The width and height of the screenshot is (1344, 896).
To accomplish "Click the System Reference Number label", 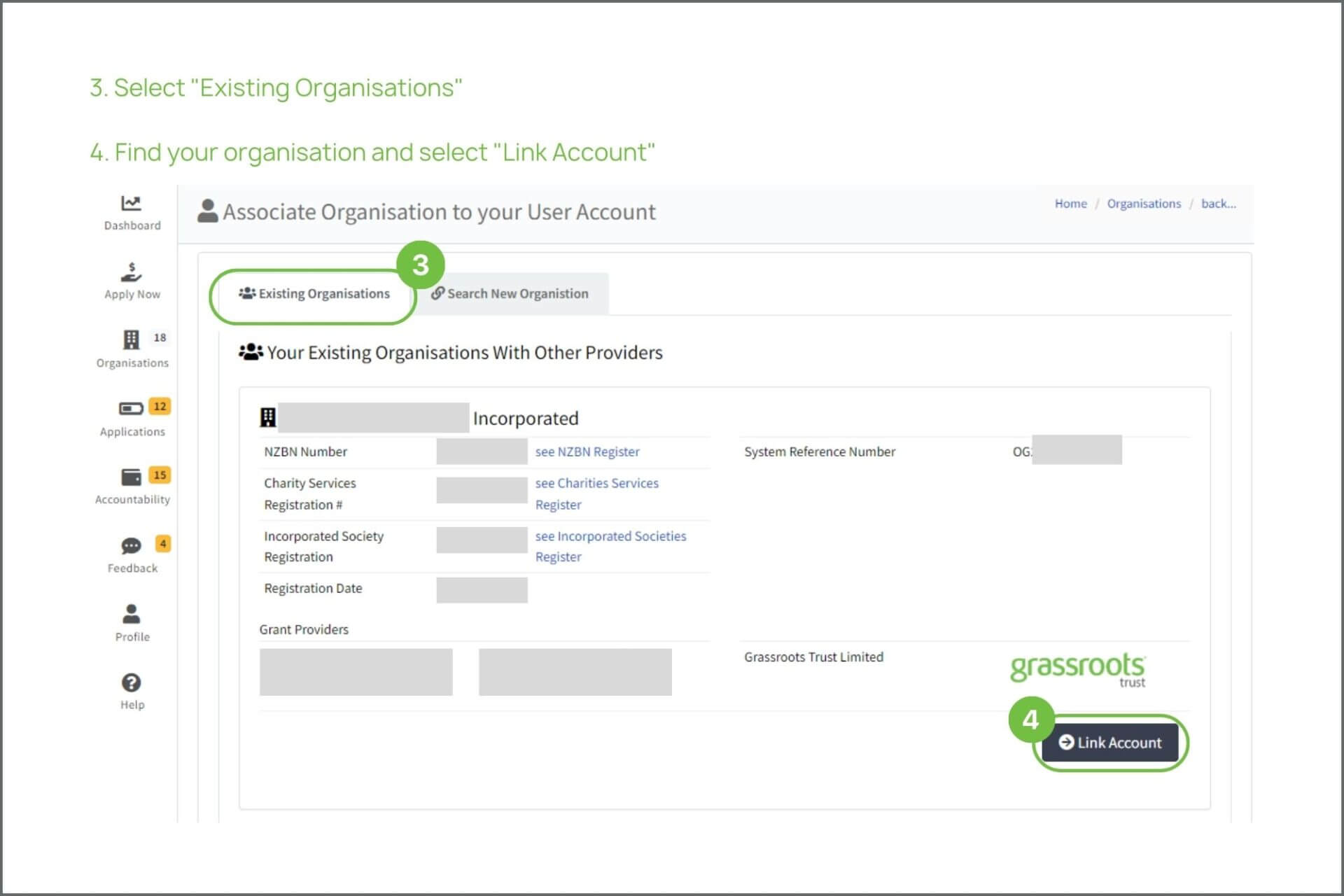I will 820,452.
